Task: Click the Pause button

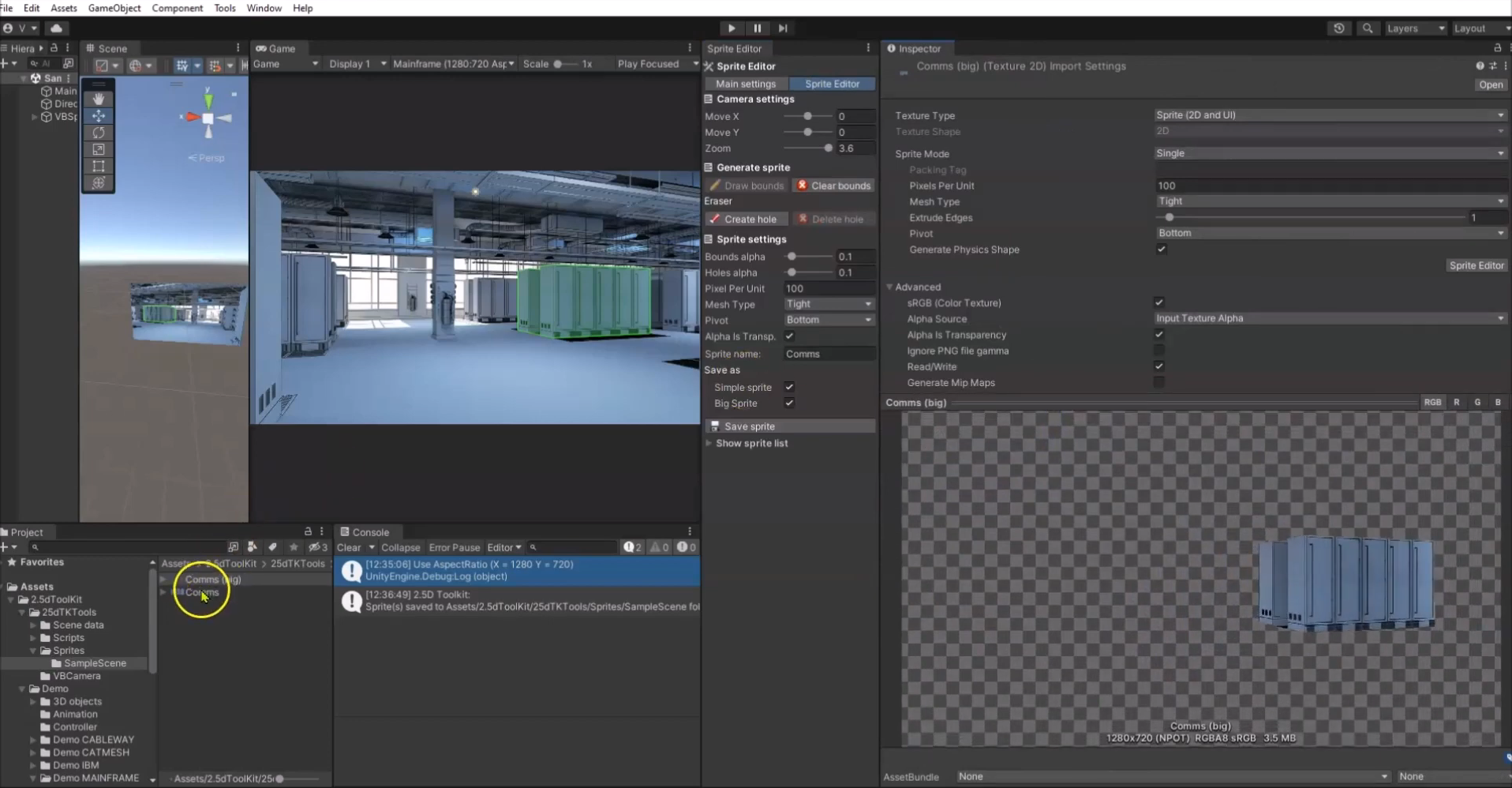Action: coord(757,28)
